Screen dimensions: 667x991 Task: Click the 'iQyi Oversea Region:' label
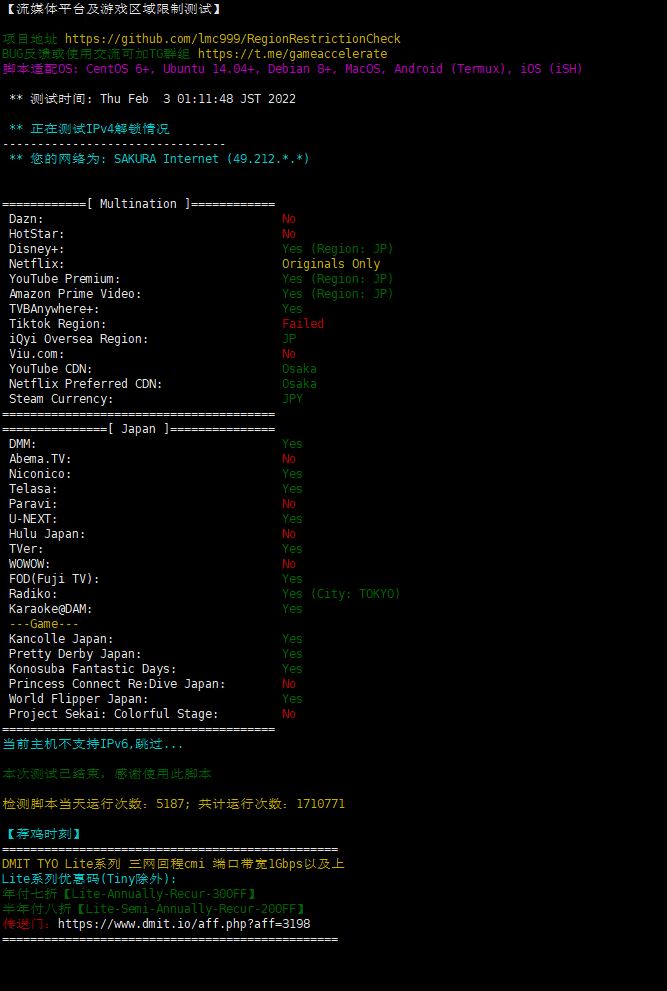78,339
